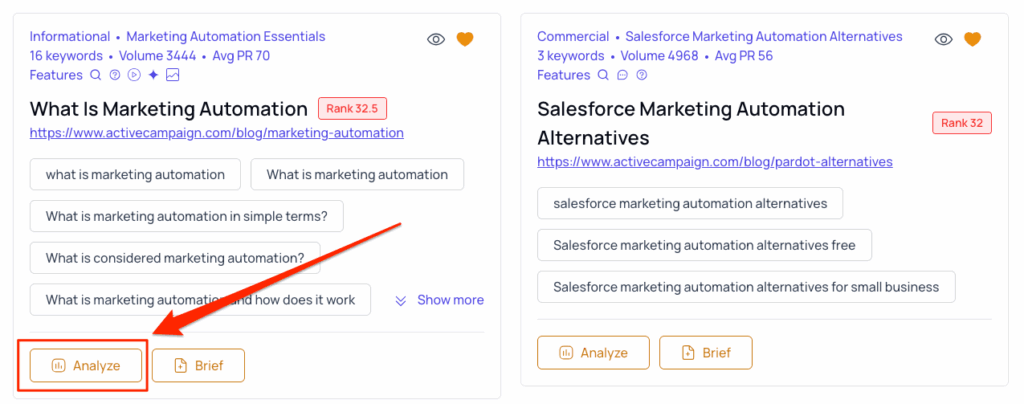Click Analyze on the Salesforce Alternatives card
The height and width of the screenshot is (404, 1024).
point(593,352)
